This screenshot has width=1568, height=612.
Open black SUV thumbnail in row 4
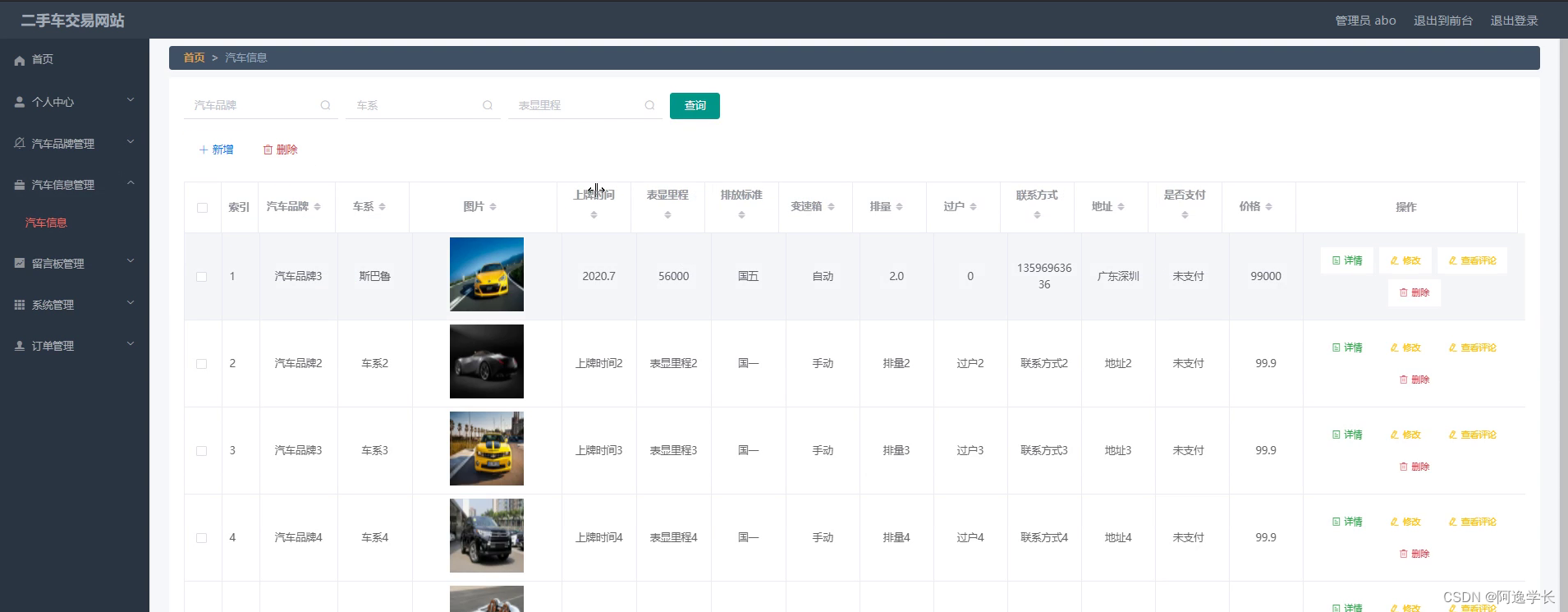point(487,536)
